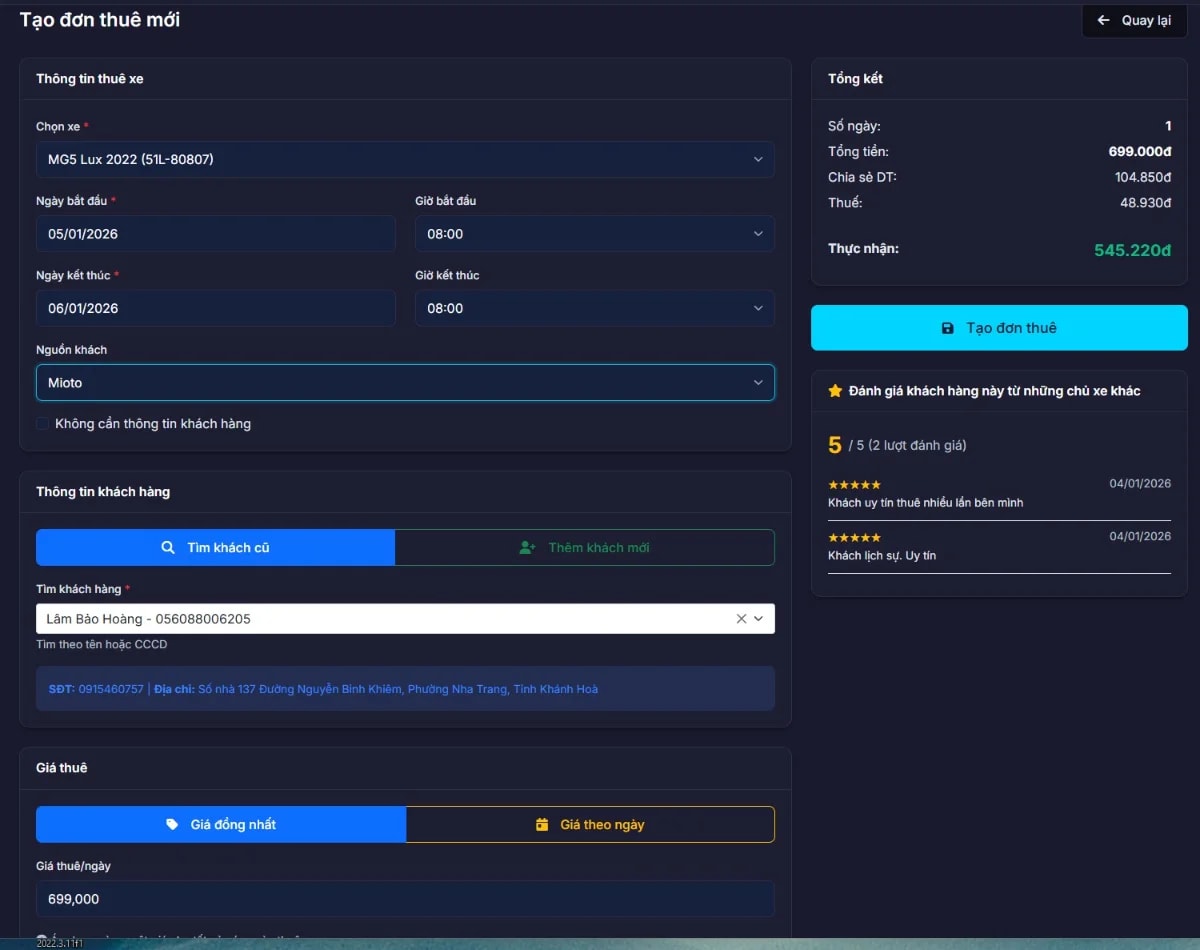Screen dimensions: 1200x950
Task: Click the Tạo đơn thuê button
Action: [998, 327]
